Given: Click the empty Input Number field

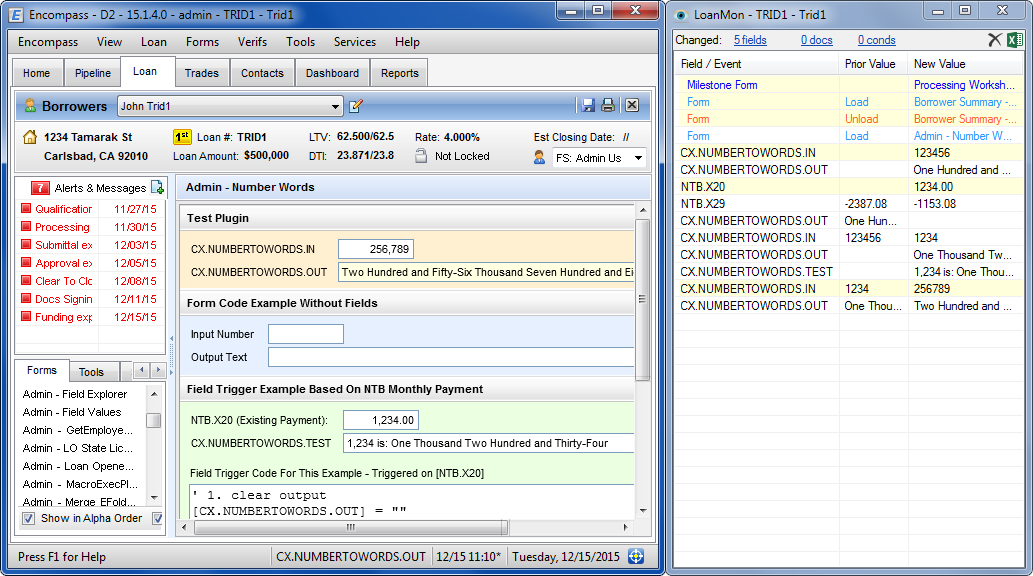Looking at the screenshot, I should [306, 334].
